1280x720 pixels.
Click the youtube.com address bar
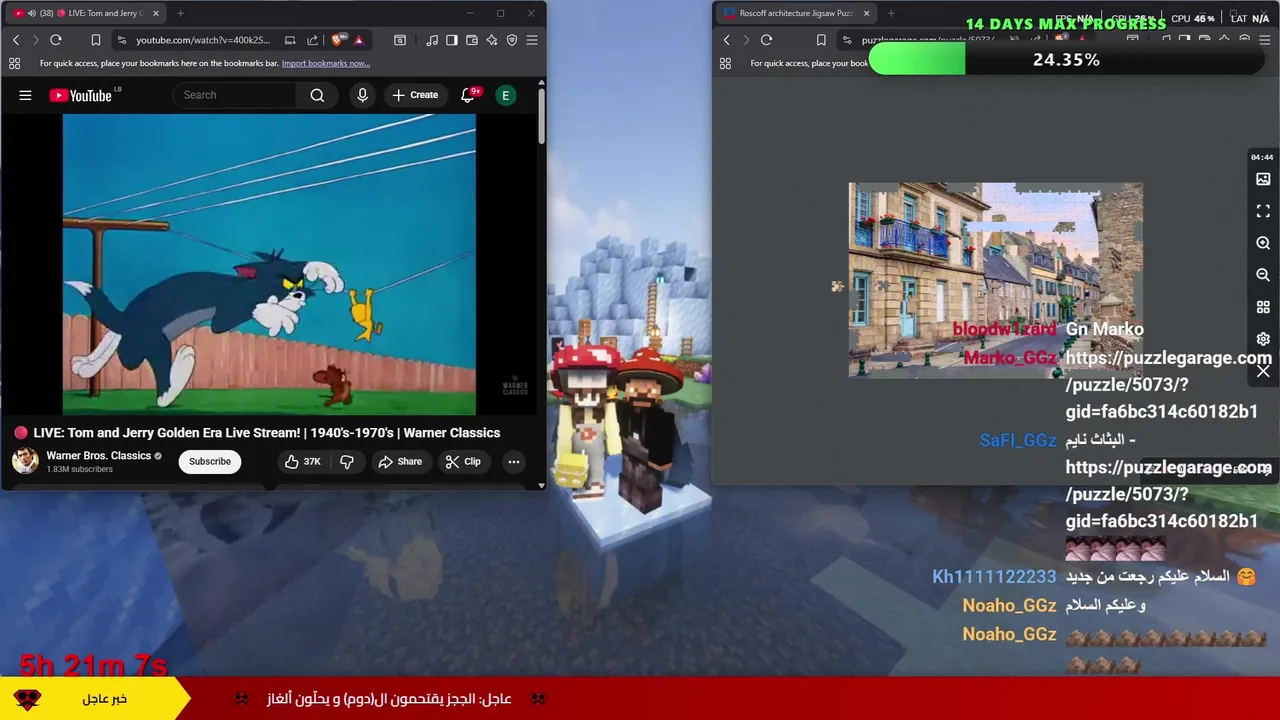204,40
